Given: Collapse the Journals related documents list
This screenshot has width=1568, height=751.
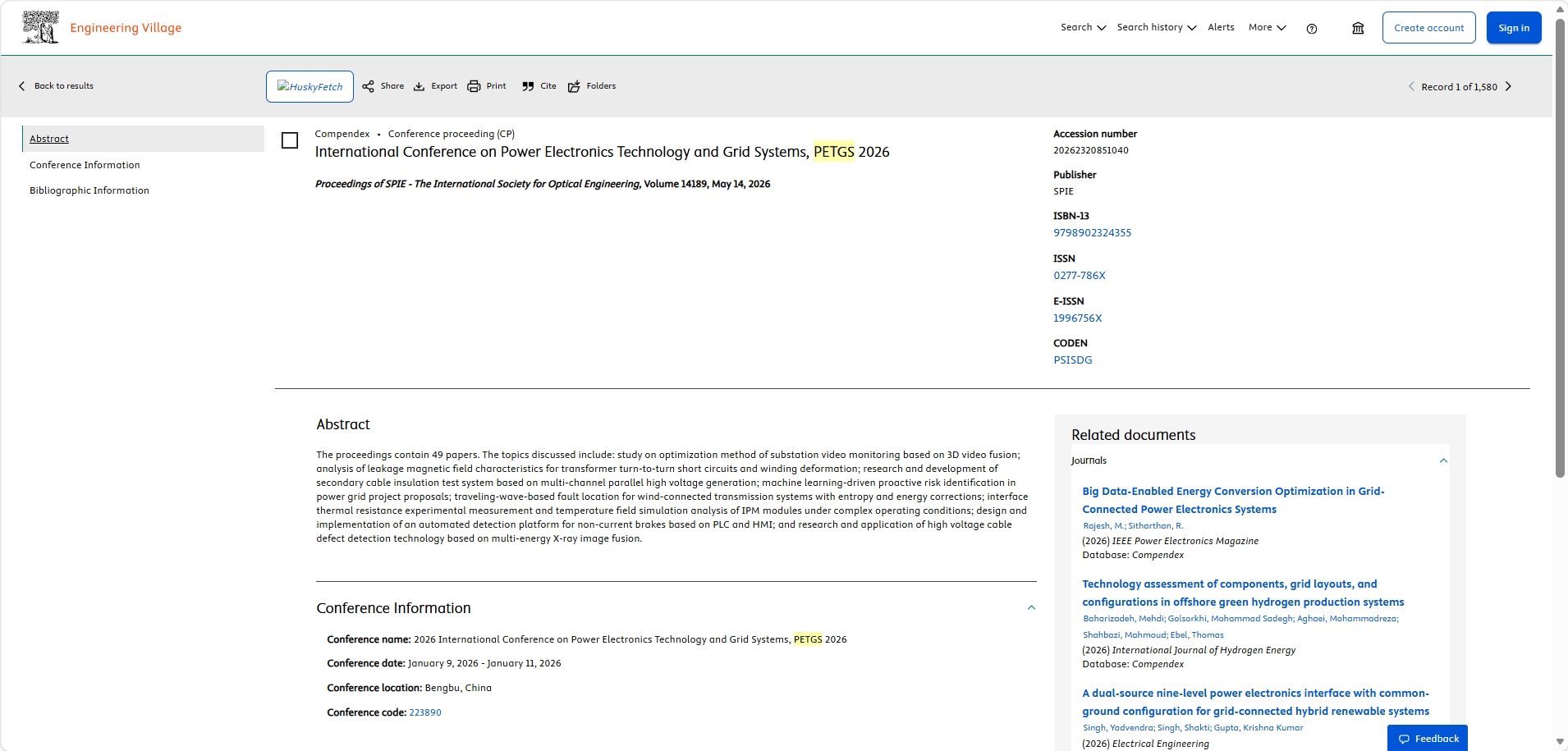Looking at the screenshot, I should pyautogui.click(x=1443, y=460).
